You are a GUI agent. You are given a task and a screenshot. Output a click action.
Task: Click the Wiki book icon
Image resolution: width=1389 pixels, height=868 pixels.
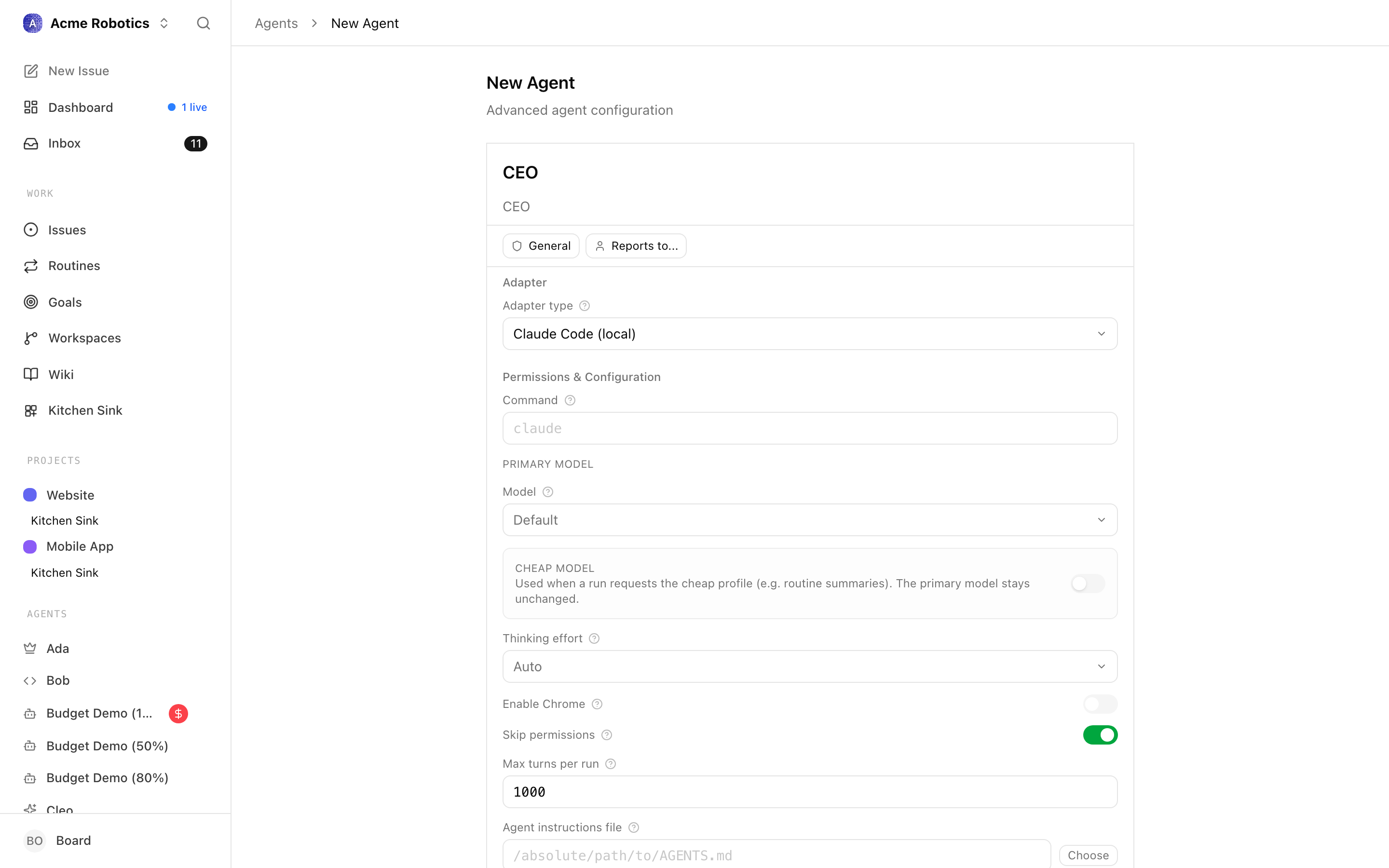tap(31, 374)
